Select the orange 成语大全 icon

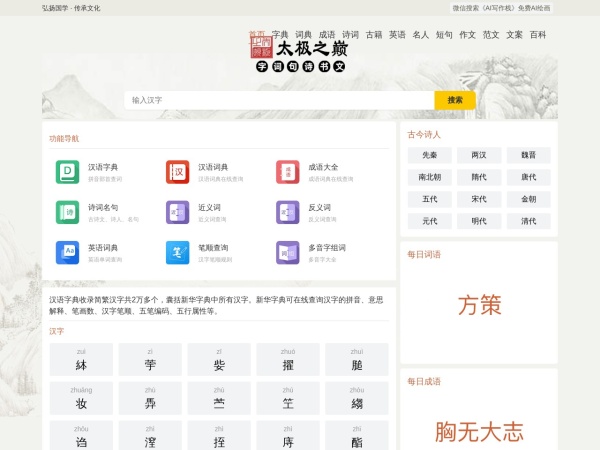(x=287, y=172)
